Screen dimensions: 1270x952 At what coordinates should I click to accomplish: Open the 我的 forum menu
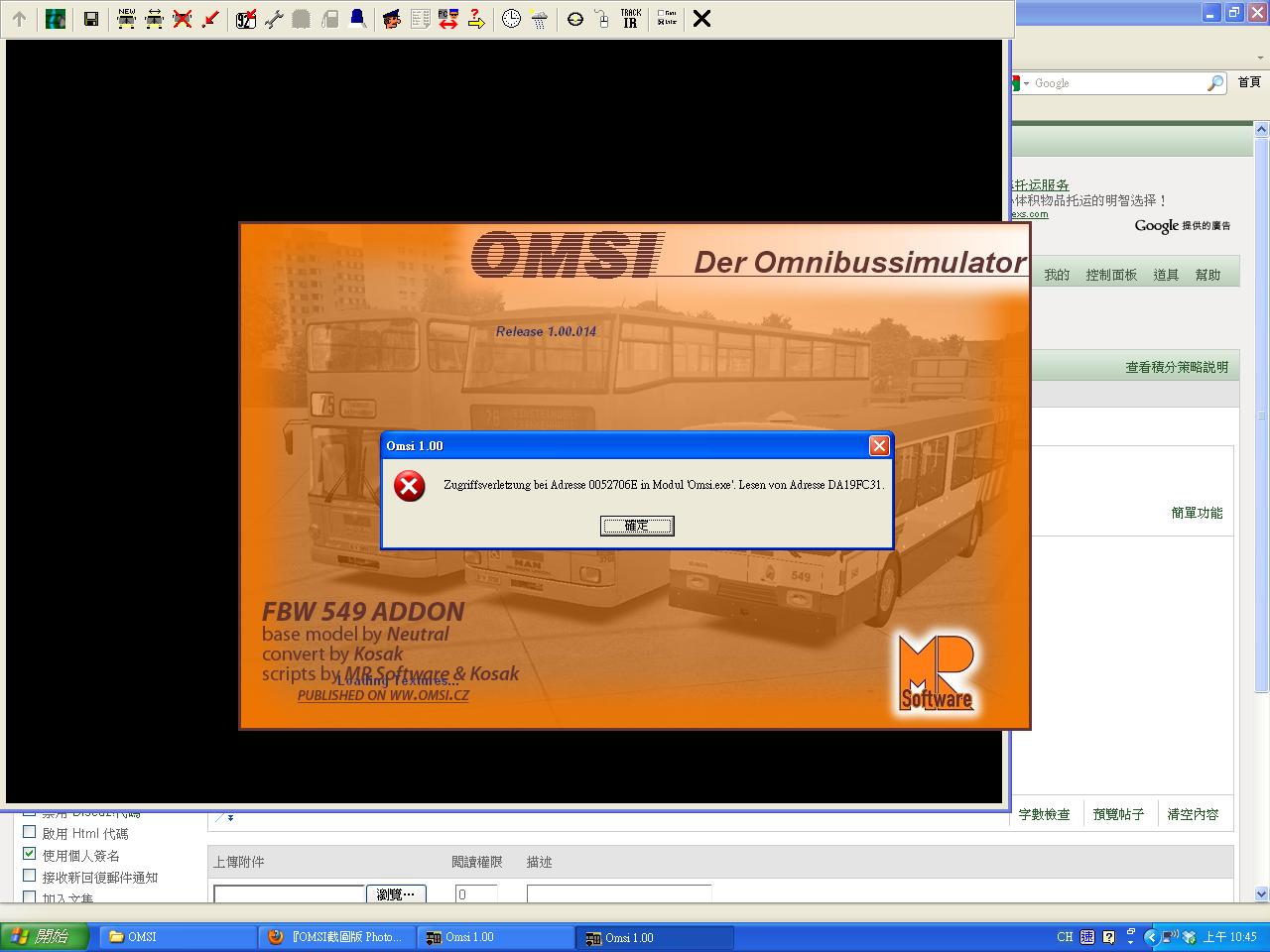pyautogui.click(x=1057, y=275)
